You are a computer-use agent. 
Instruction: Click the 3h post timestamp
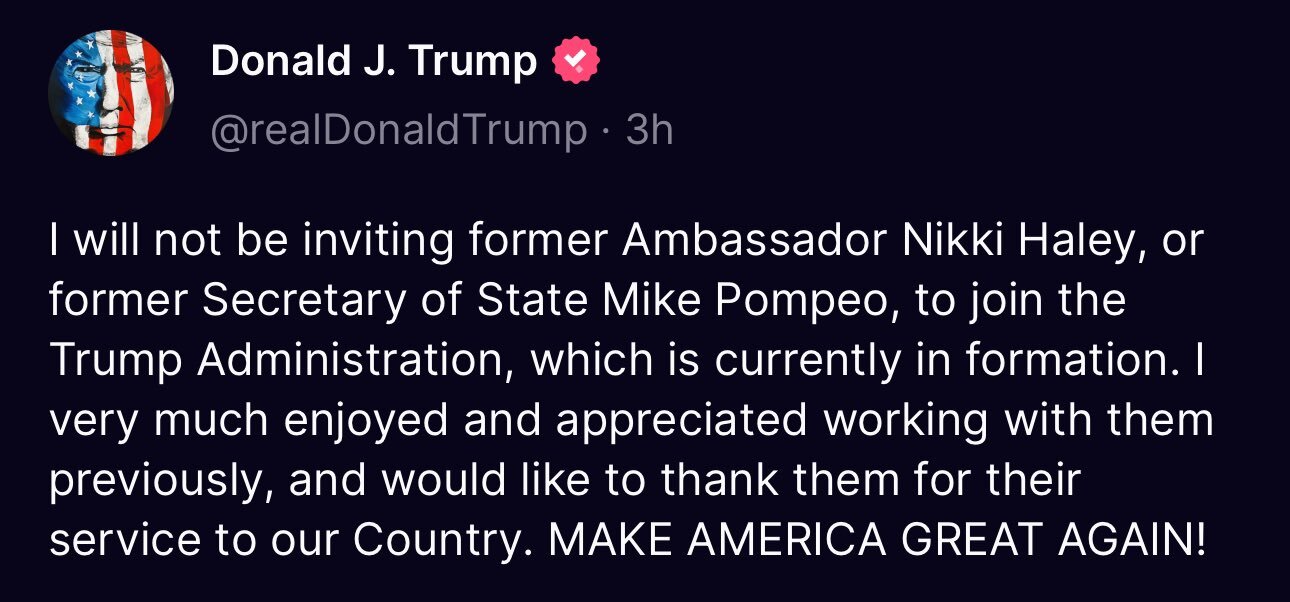point(650,131)
